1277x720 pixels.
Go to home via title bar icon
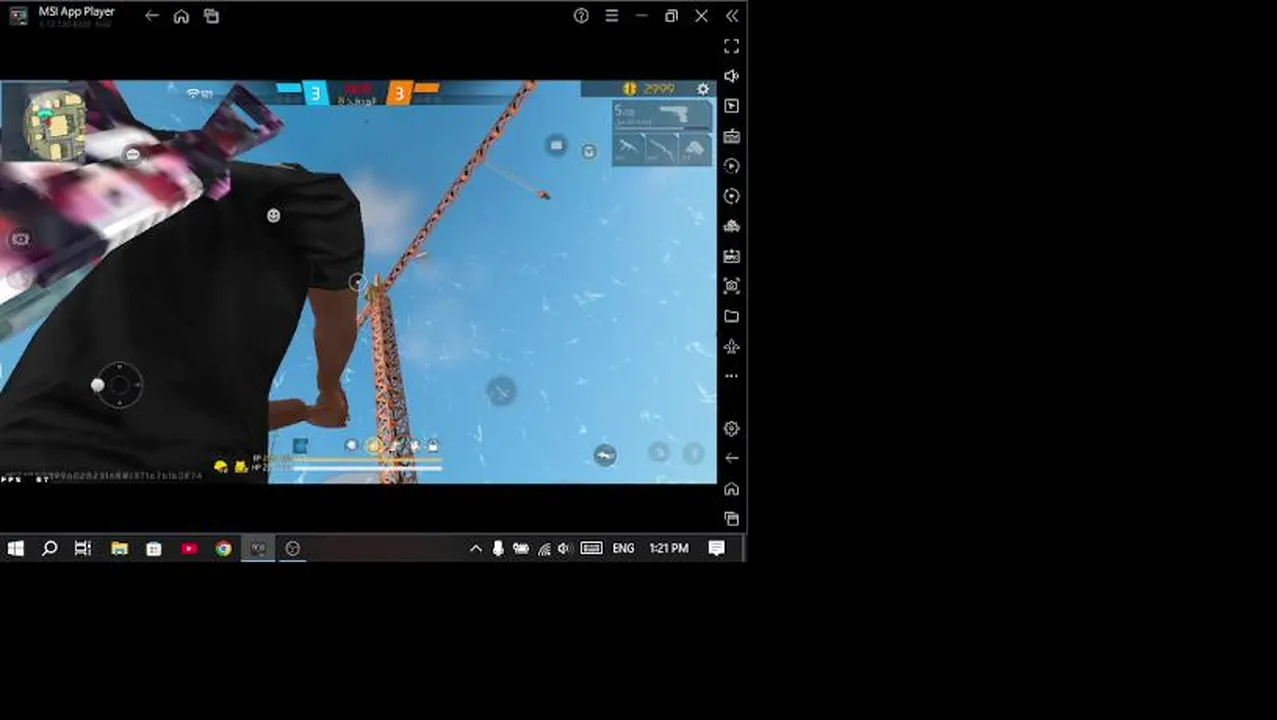[x=181, y=16]
